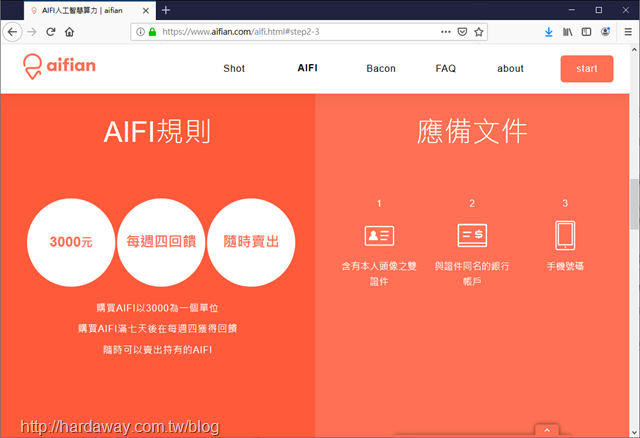Open the Firefox hamburger menu
This screenshot has width=640, height=438.
(628, 32)
